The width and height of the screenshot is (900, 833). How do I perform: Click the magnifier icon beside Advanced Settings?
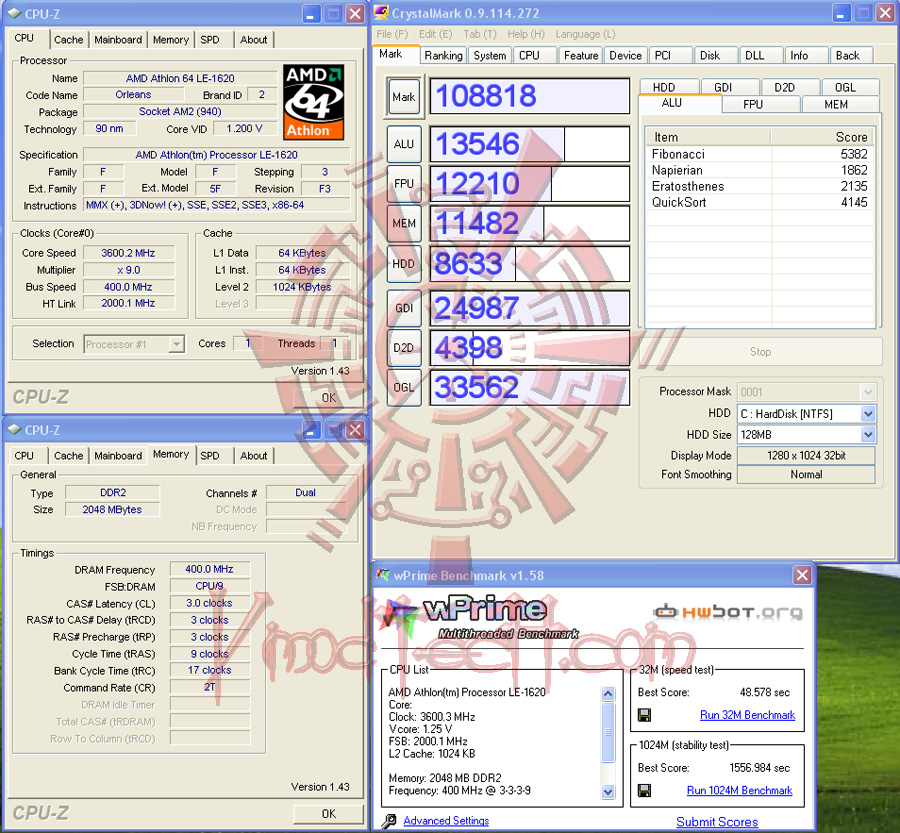389,821
